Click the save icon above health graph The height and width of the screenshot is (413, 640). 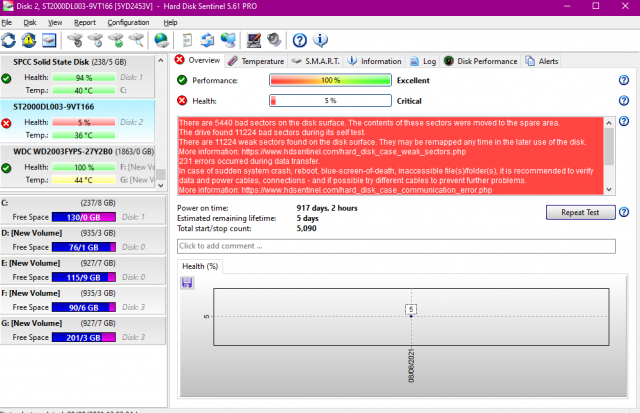187,283
